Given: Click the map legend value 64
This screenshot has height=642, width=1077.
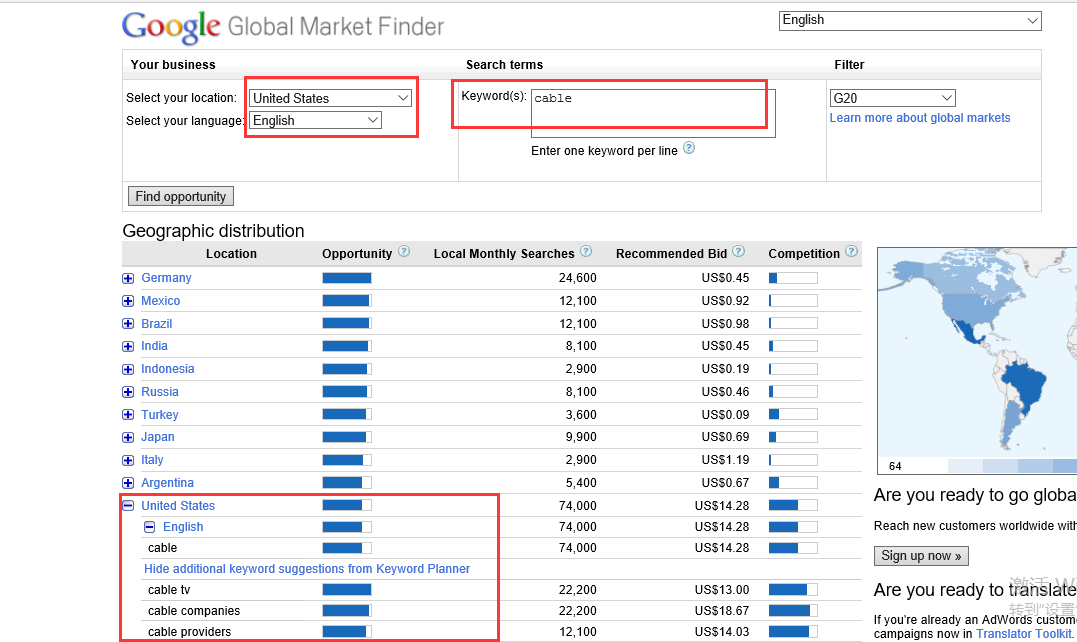Looking at the screenshot, I should (895, 466).
